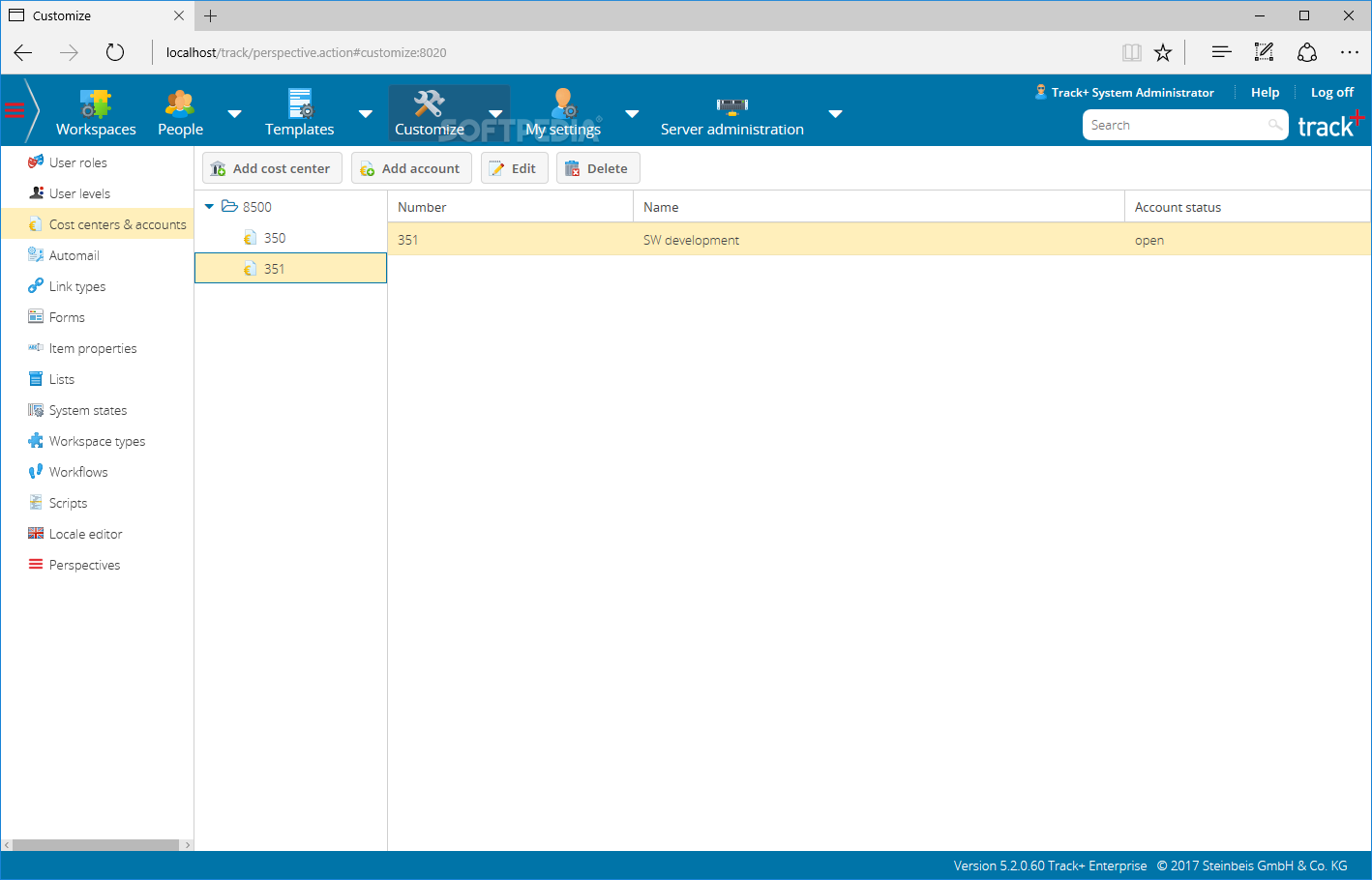1372x880 pixels.
Task: Expand the People dropdown arrow
Action: (234, 114)
